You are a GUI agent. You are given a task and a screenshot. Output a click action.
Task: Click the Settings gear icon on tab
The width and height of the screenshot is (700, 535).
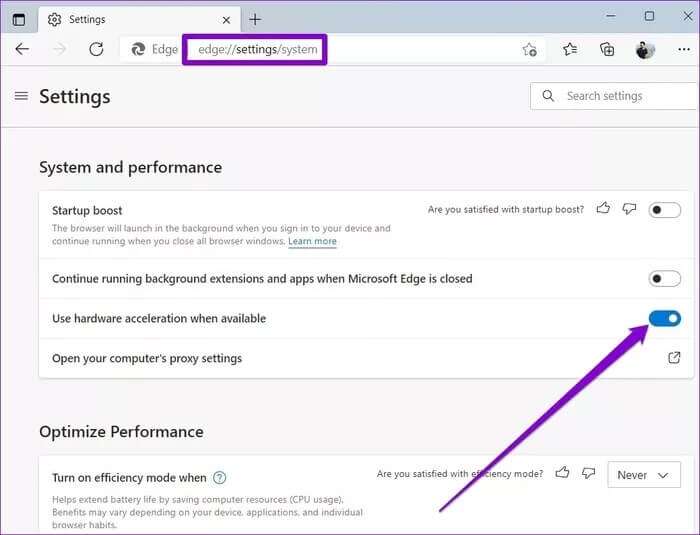54,20
